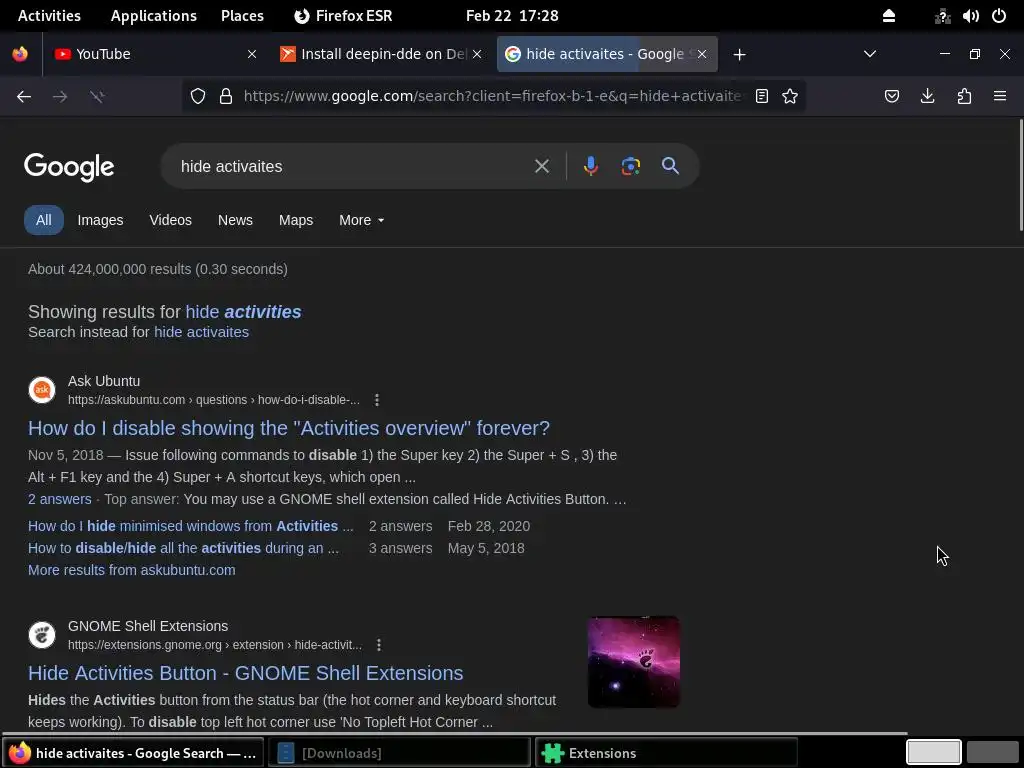Open the Places menu
This screenshot has height=768, width=1024.
point(242,16)
